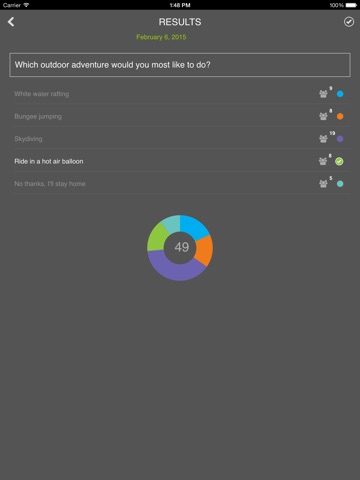Select the teal stay home dot

point(340,184)
